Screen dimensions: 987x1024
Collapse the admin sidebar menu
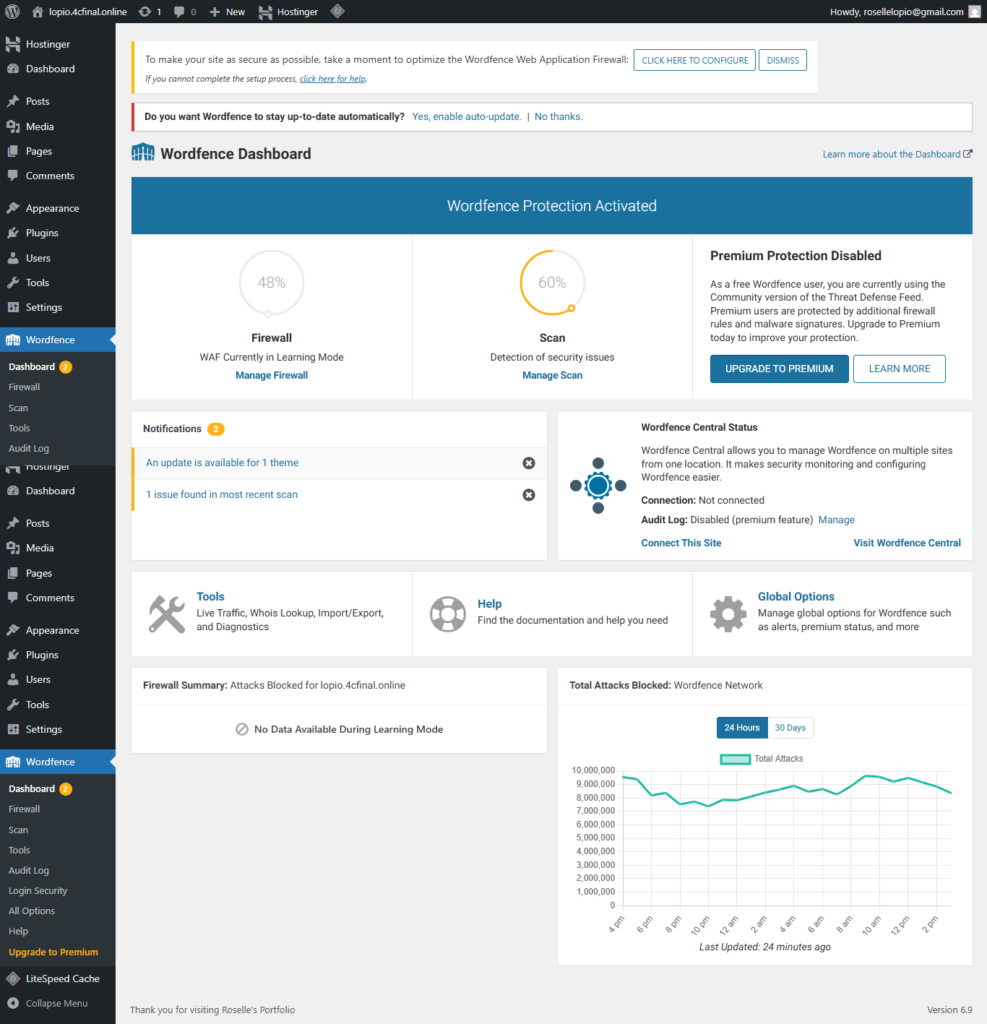point(56,1003)
